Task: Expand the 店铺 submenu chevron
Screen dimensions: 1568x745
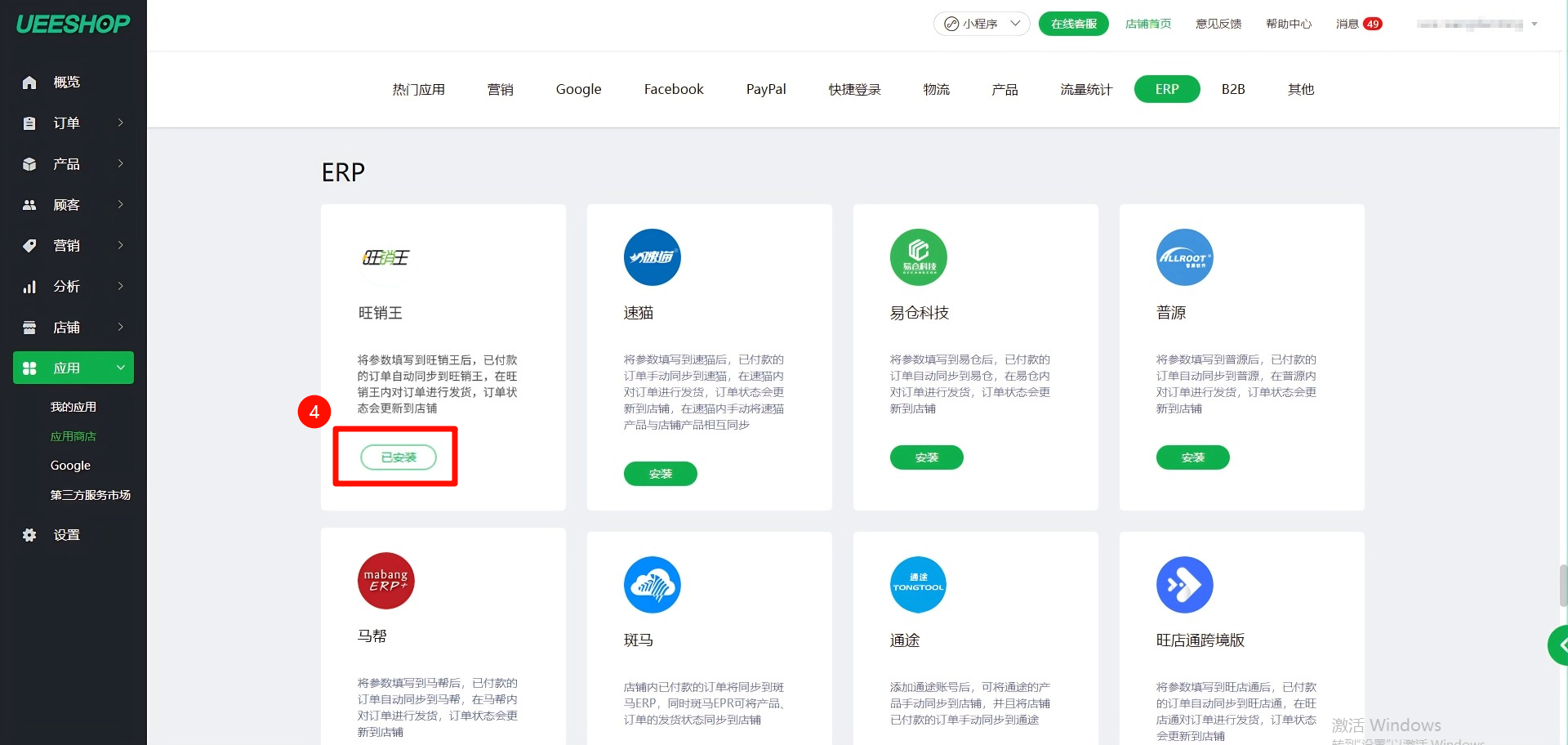Action: point(121,327)
